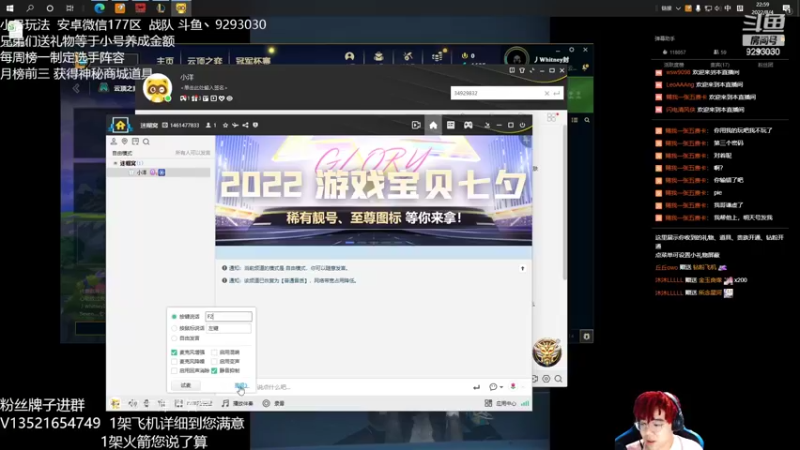Screen dimensions: 800x450
Task: Click the green signal bars status icon
Action: point(525,403)
